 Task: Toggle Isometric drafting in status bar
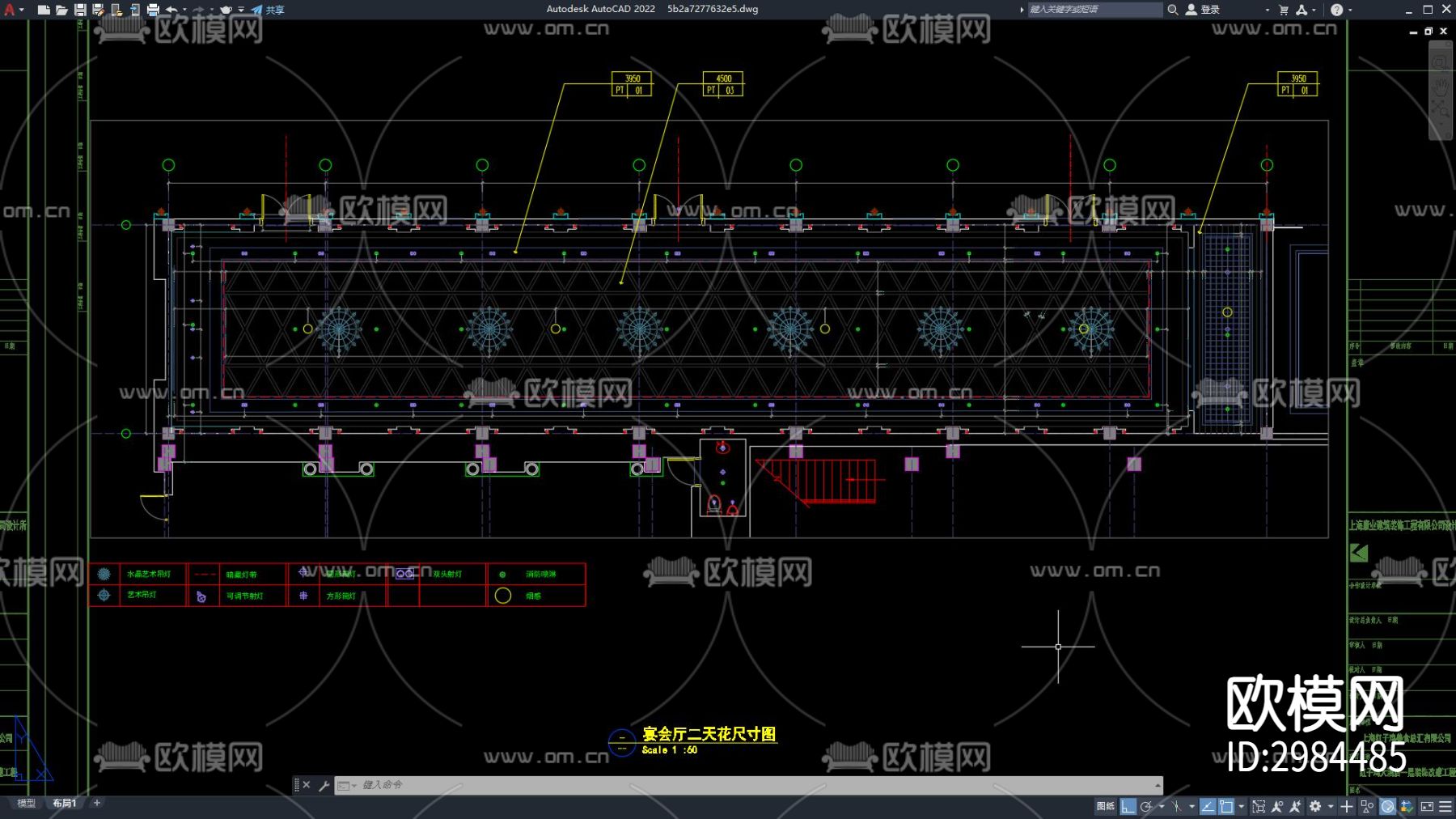click(1177, 806)
